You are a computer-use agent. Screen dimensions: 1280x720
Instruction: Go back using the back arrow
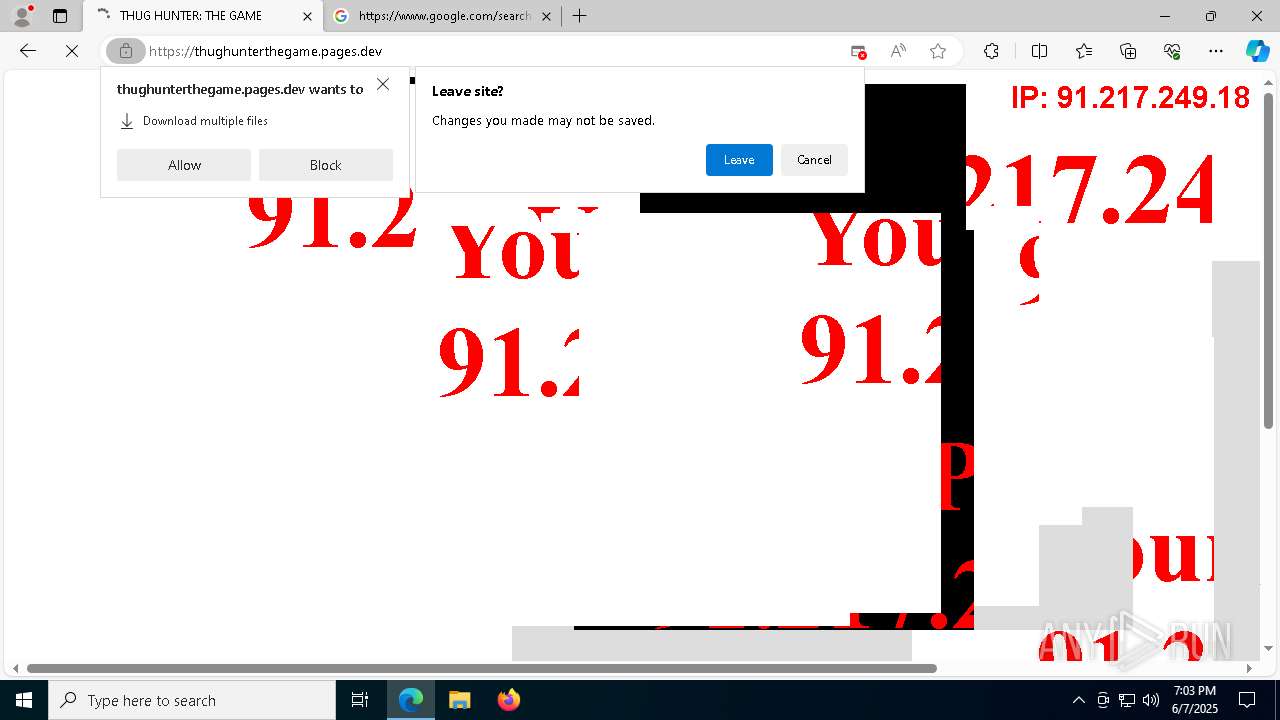(28, 51)
